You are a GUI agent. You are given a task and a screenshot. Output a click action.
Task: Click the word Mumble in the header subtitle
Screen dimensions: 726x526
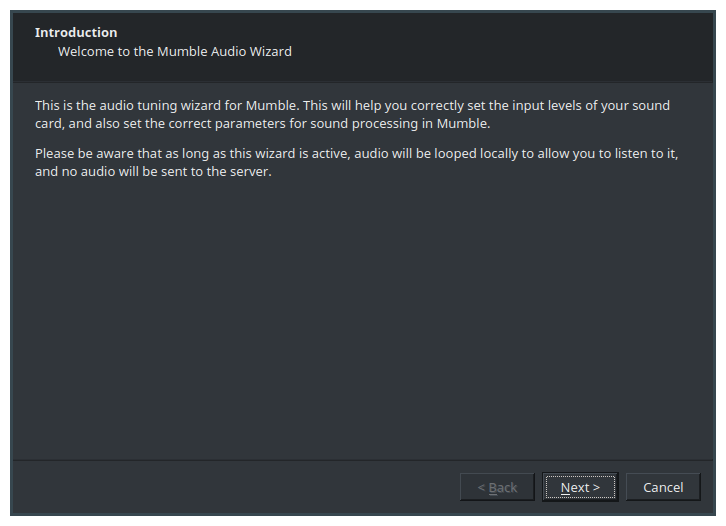tap(182, 51)
